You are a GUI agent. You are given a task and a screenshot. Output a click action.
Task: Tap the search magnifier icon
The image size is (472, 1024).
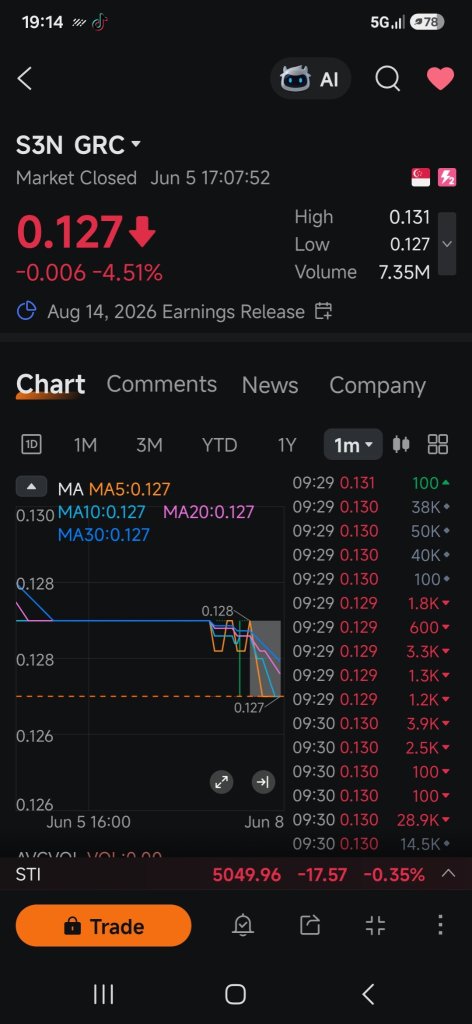pyautogui.click(x=387, y=78)
